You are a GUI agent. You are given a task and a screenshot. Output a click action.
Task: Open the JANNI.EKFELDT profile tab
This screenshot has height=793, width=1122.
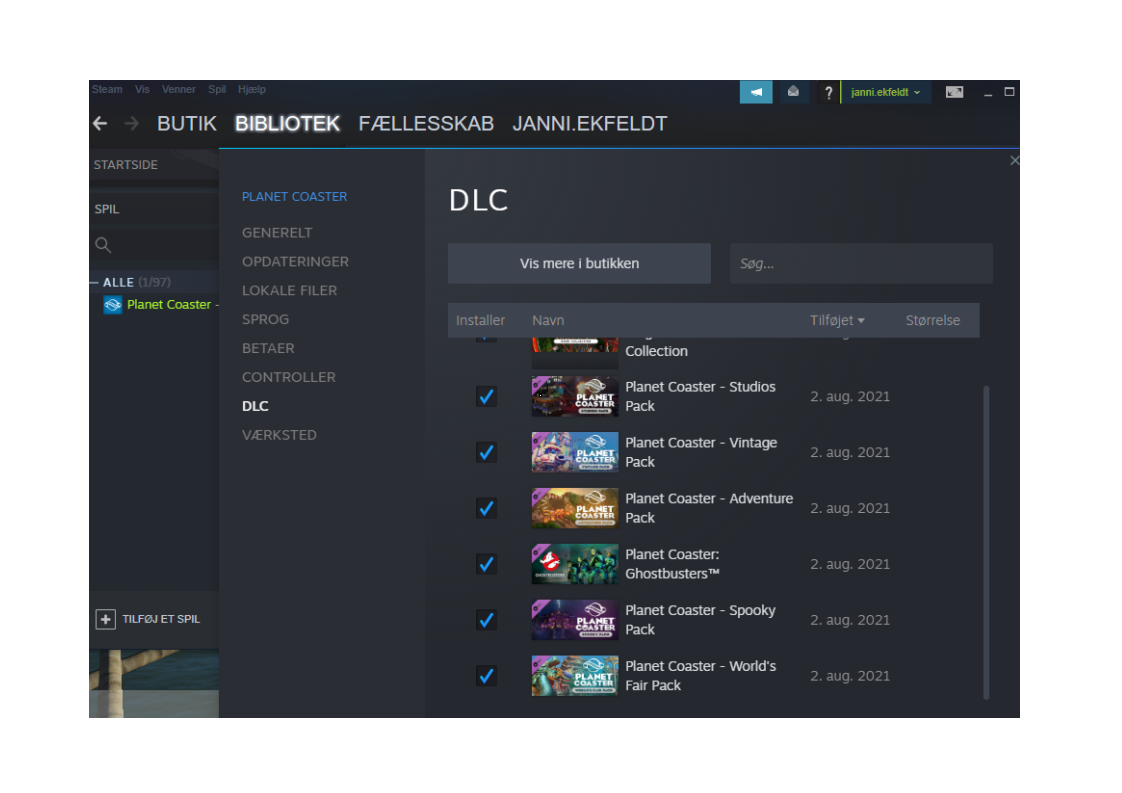tap(590, 124)
